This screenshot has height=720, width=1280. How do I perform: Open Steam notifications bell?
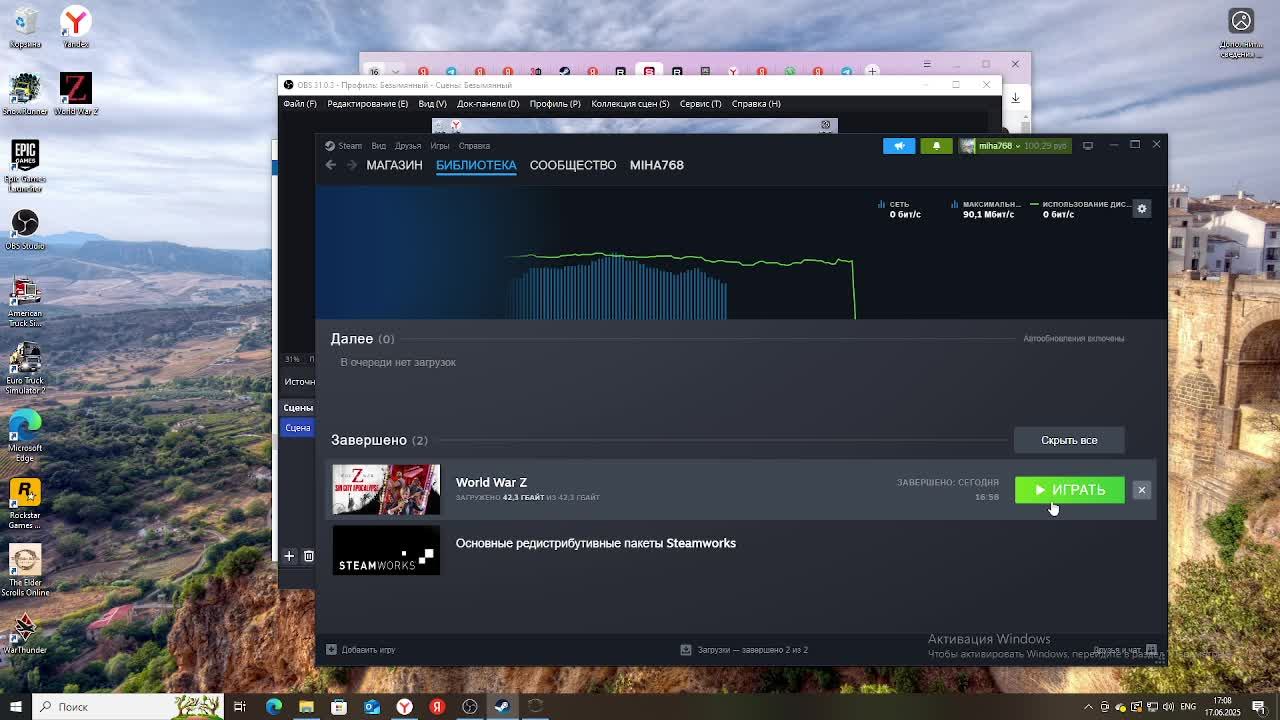point(936,146)
